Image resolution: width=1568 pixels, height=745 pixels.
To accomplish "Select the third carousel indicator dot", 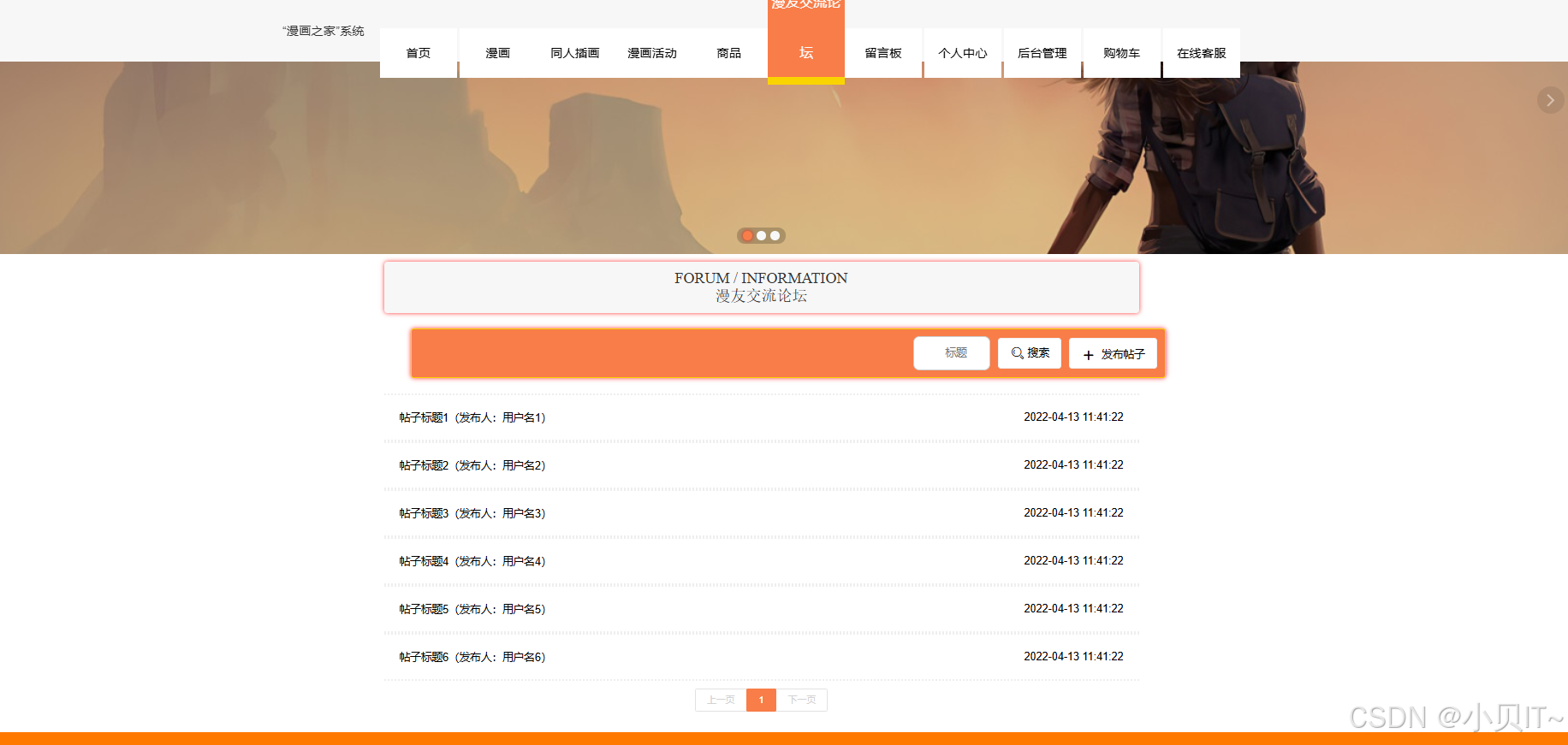I will (x=775, y=235).
